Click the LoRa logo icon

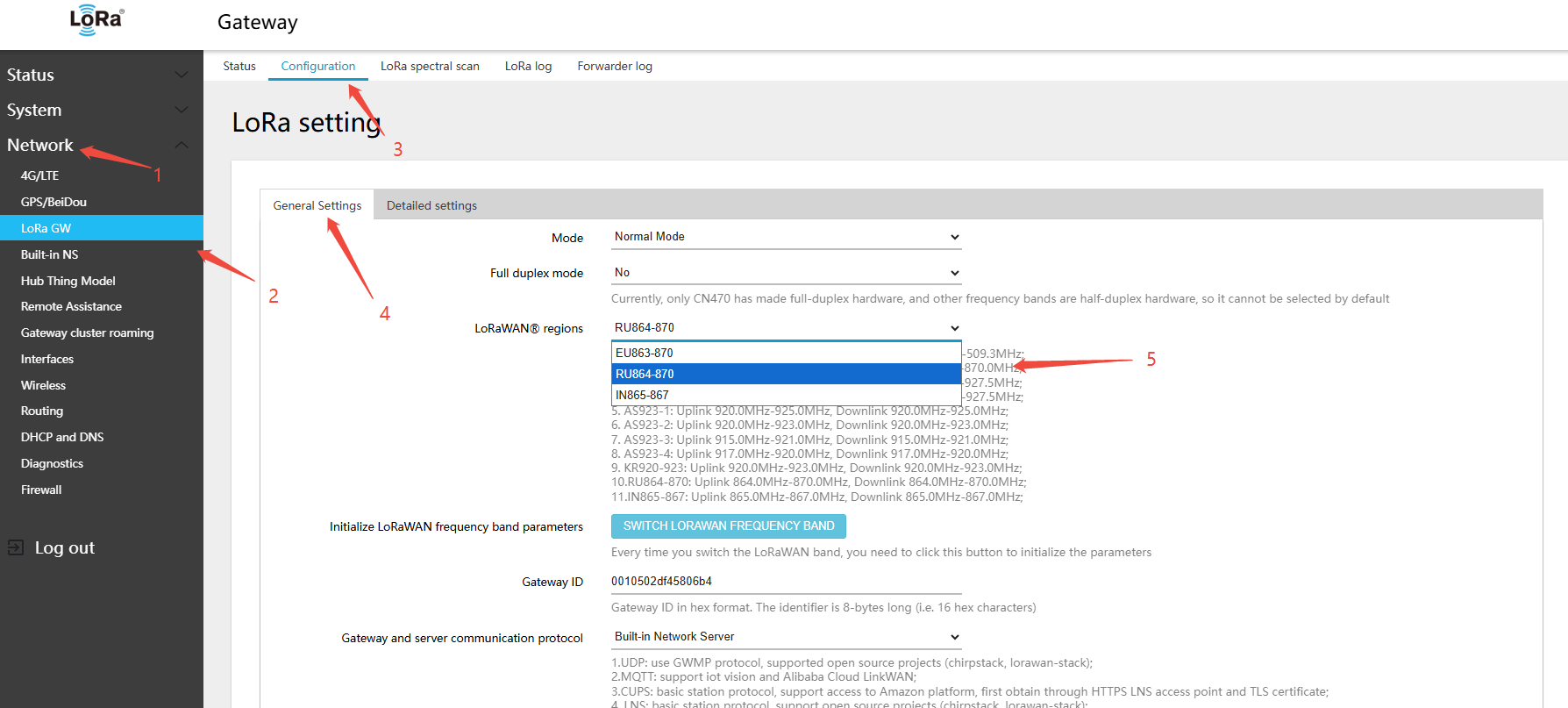[x=96, y=20]
